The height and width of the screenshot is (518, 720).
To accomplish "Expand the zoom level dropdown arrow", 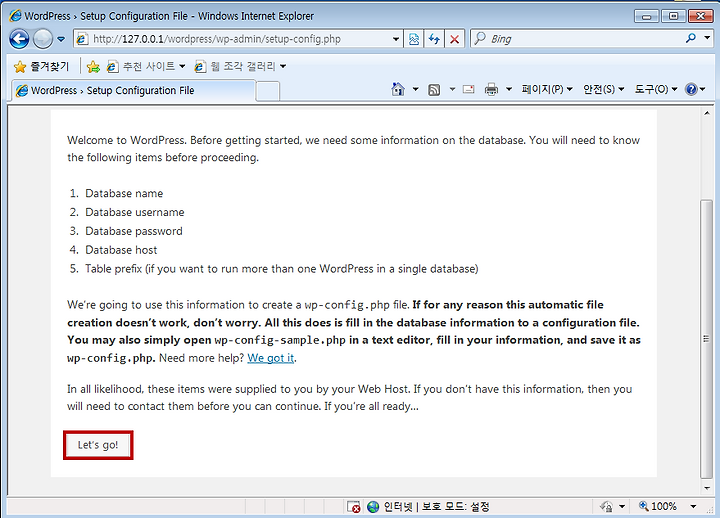I will click(x=693, y=507).
